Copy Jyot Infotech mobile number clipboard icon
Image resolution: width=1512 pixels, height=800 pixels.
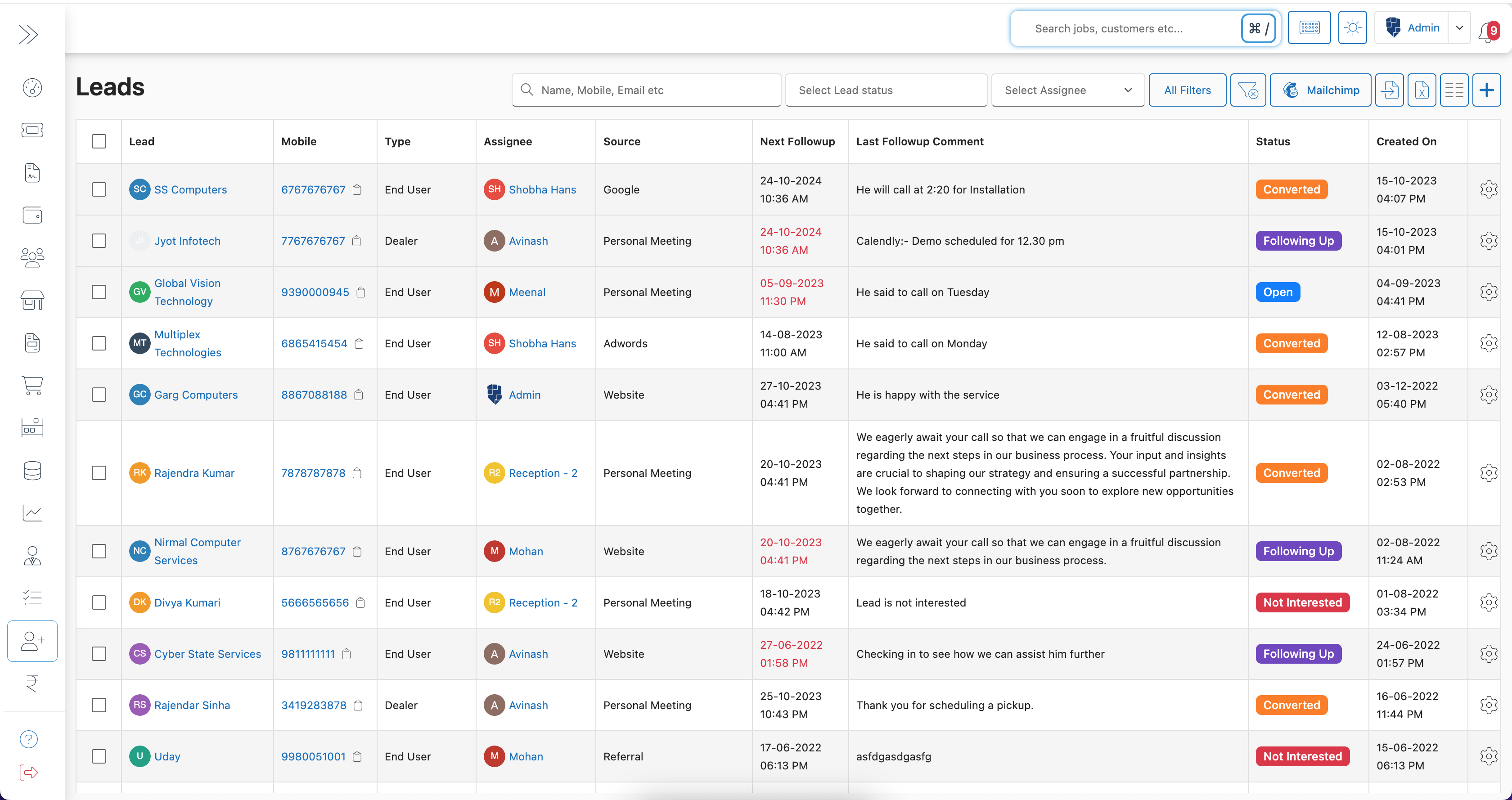pos(356,241)
